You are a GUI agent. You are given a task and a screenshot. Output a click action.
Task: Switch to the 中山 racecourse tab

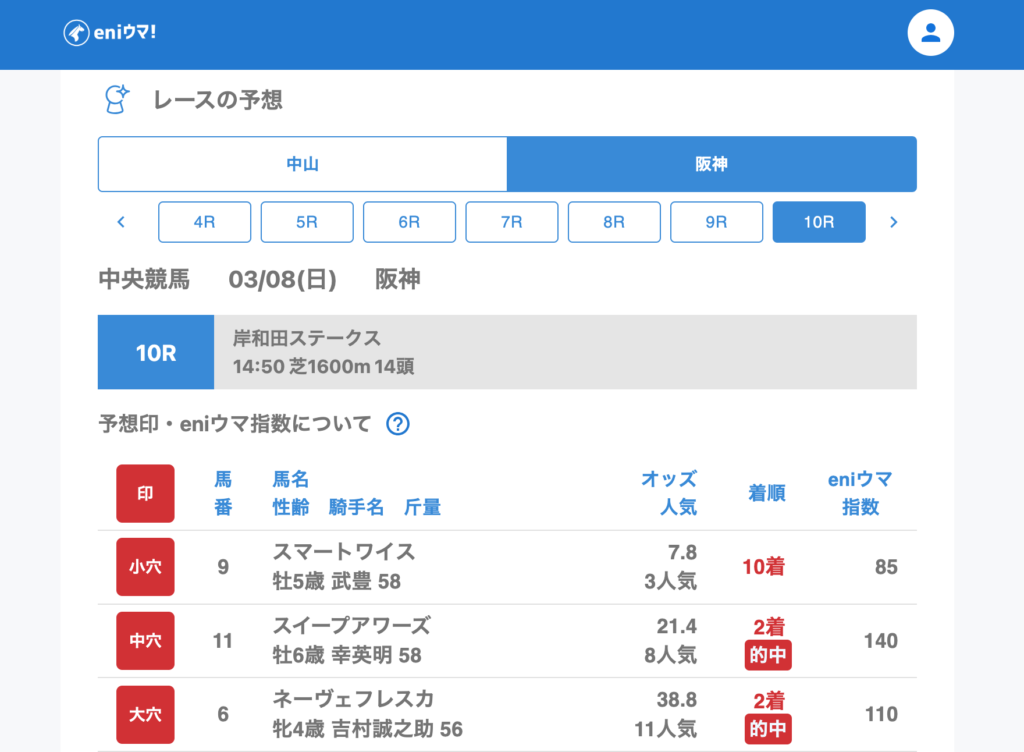coord(302,164)
